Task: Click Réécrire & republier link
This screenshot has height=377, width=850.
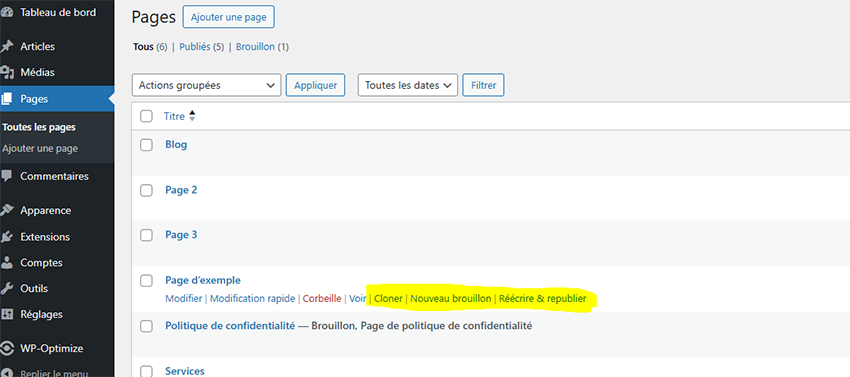Action: pyautogui.click(x=543, y=299)
